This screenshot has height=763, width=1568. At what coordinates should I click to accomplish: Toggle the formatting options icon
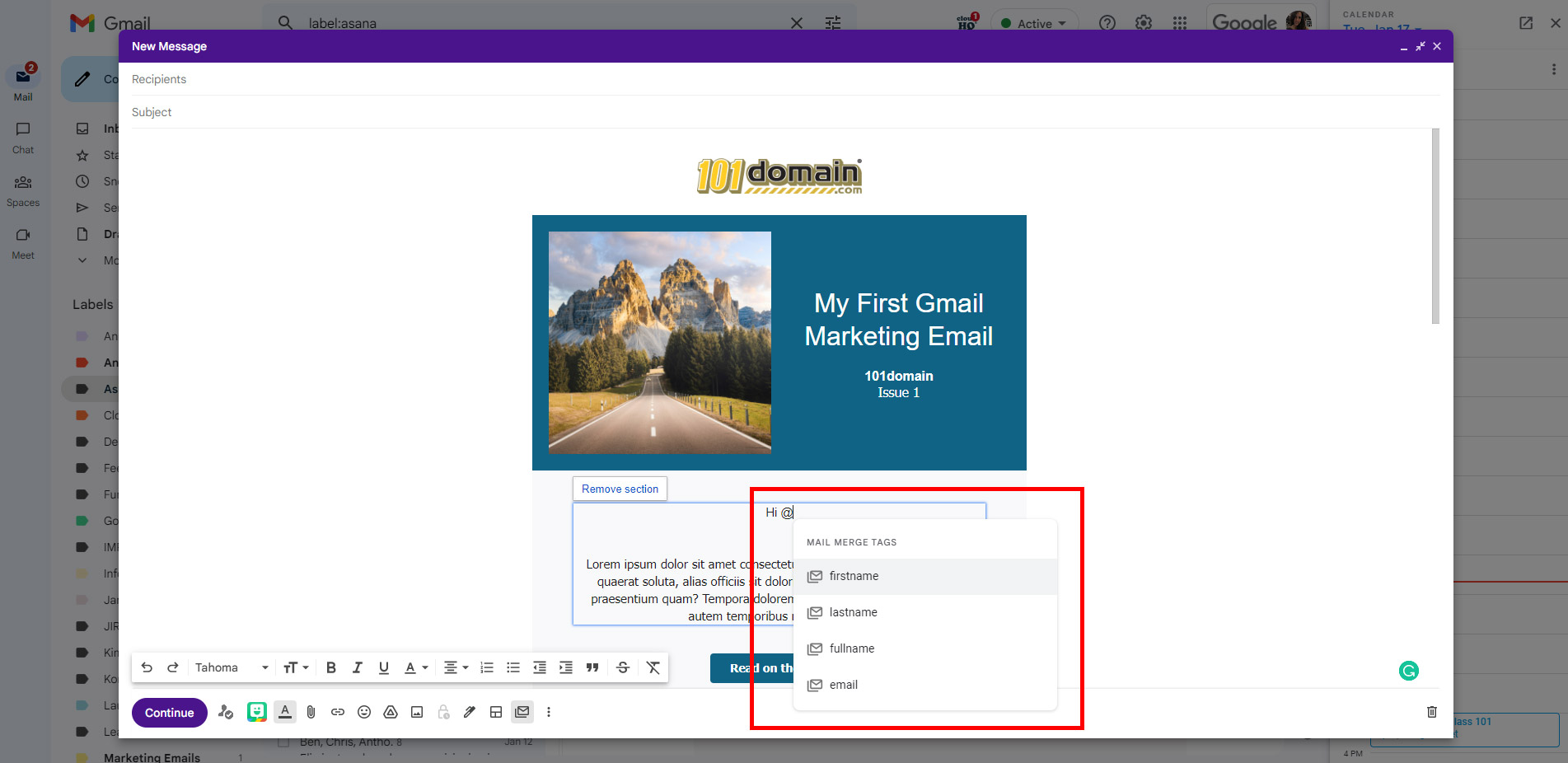(x=285, y=712)
